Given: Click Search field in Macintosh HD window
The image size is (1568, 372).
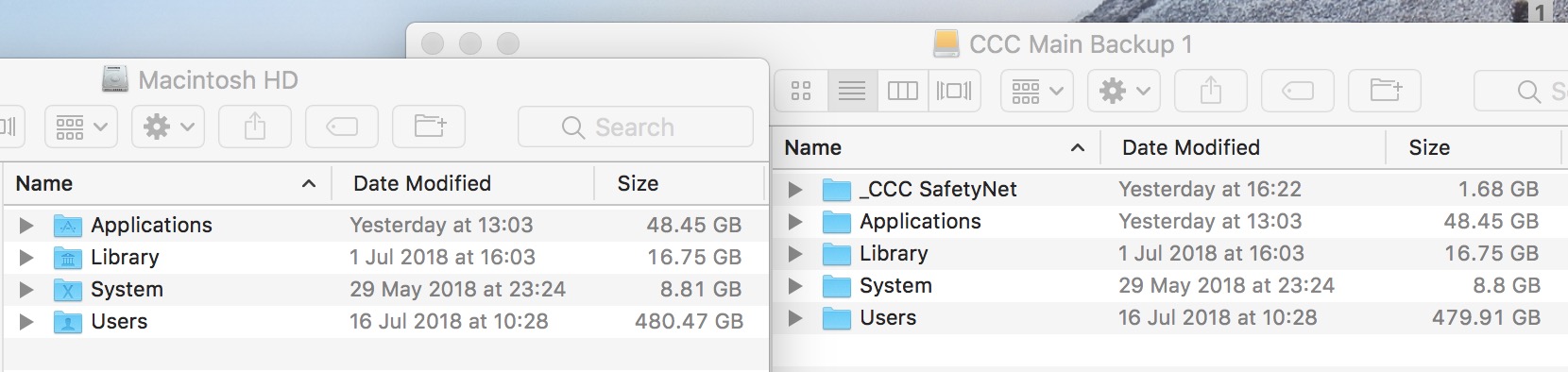Looking at the screenshot, I should tap(636, 127).
